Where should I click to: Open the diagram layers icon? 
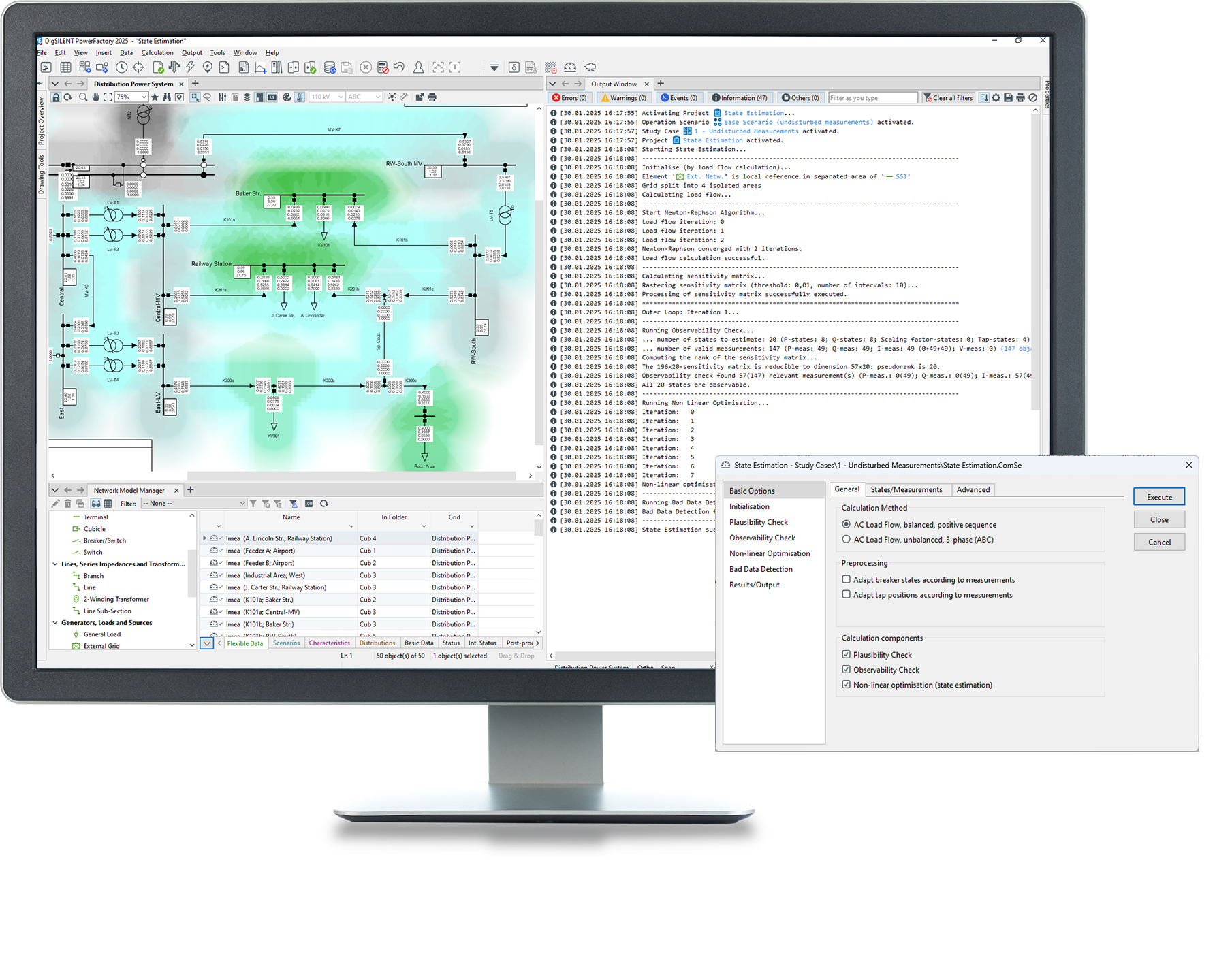click(247, 97)
